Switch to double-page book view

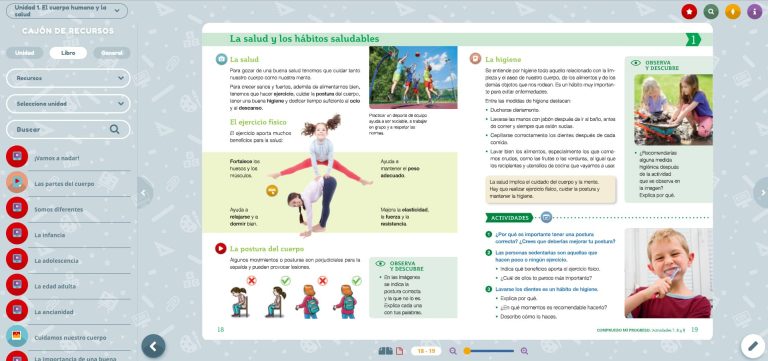click(385, 351)
